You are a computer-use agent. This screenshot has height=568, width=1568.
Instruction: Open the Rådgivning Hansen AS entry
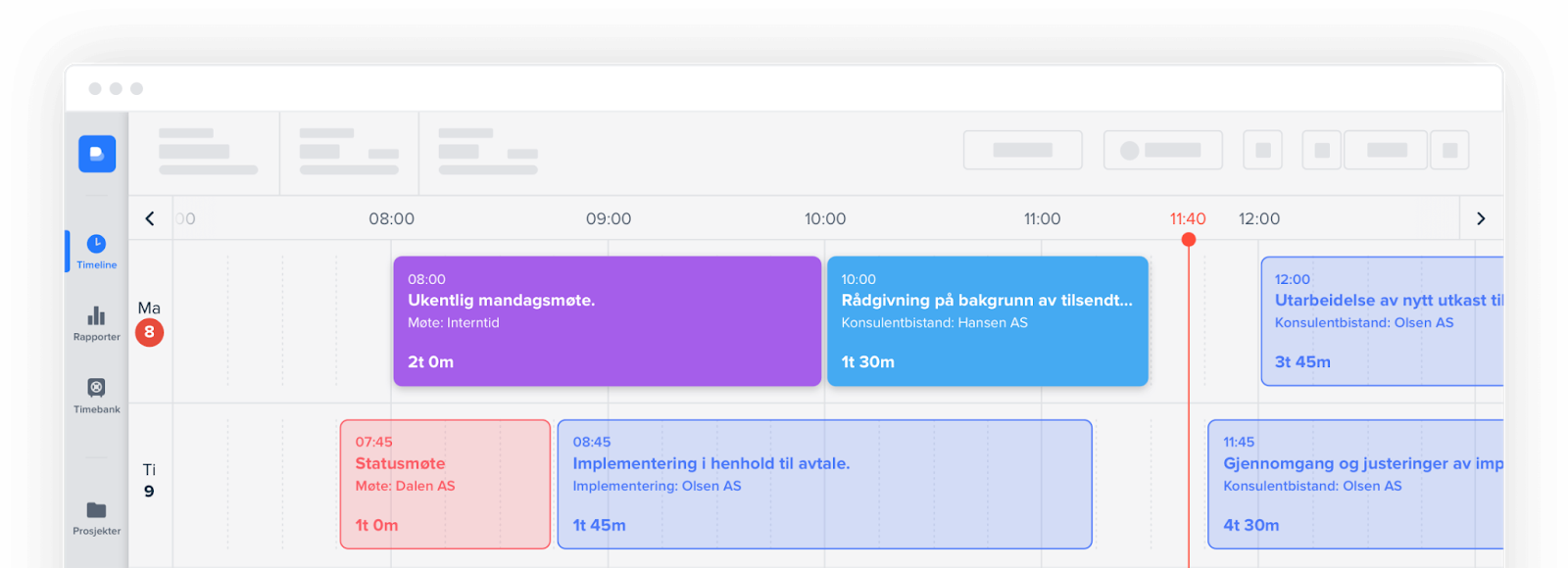987,321
